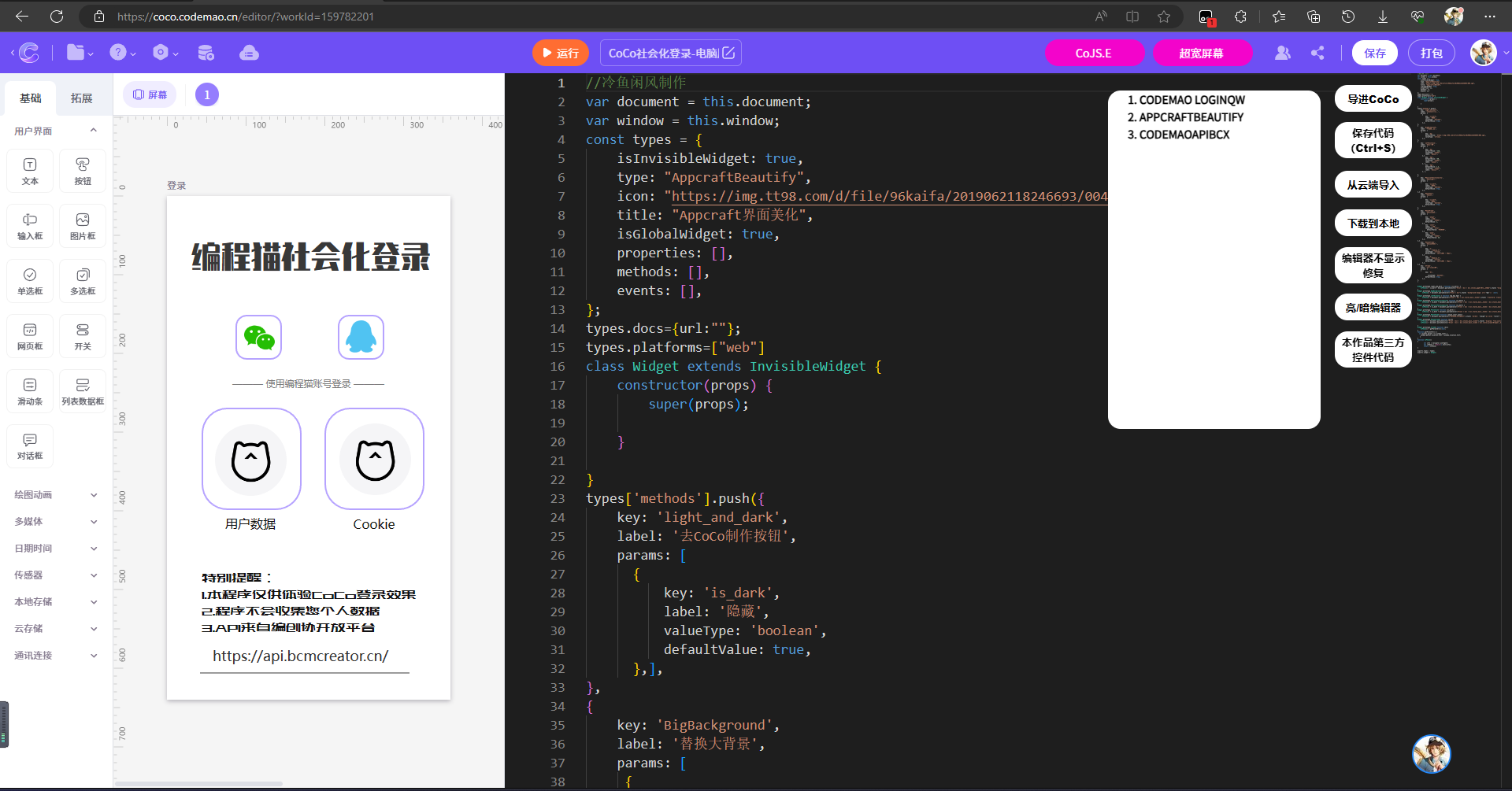Screen dimensions: 1512x791
Task: Expand the 绘图动画 category
Action: click(56, 495)
